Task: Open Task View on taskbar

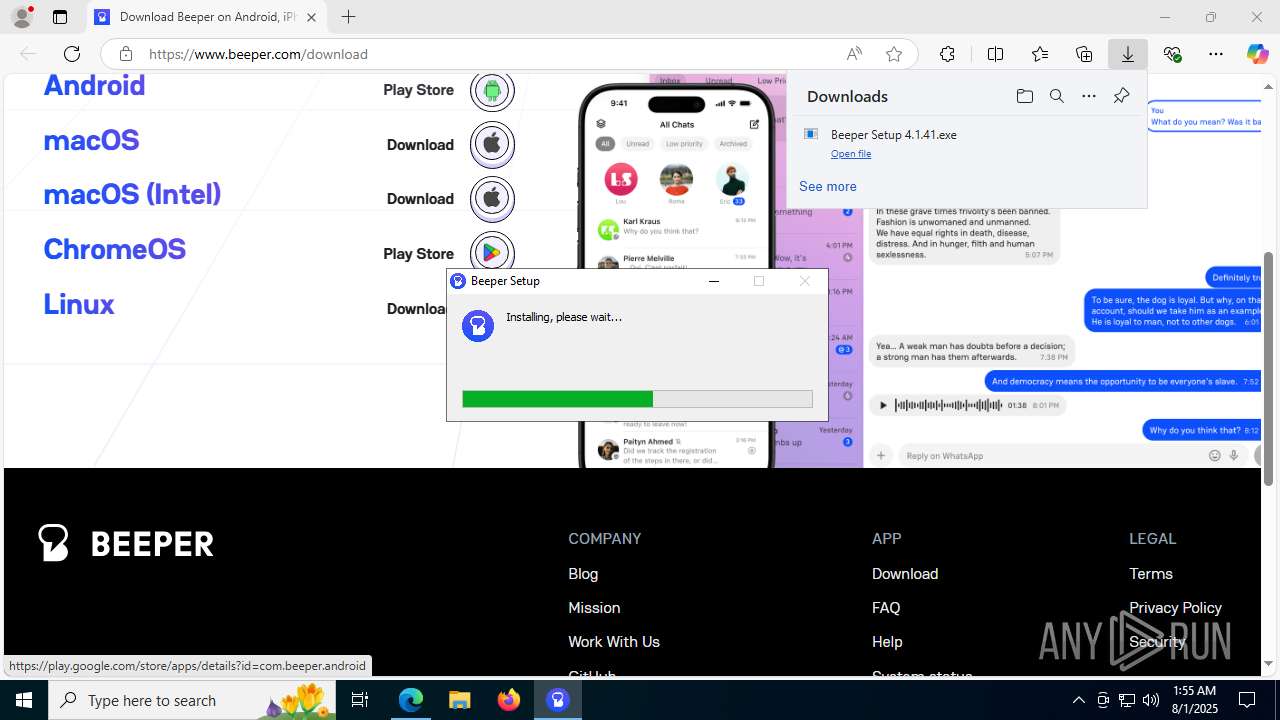Action: [x=360, y=700]
